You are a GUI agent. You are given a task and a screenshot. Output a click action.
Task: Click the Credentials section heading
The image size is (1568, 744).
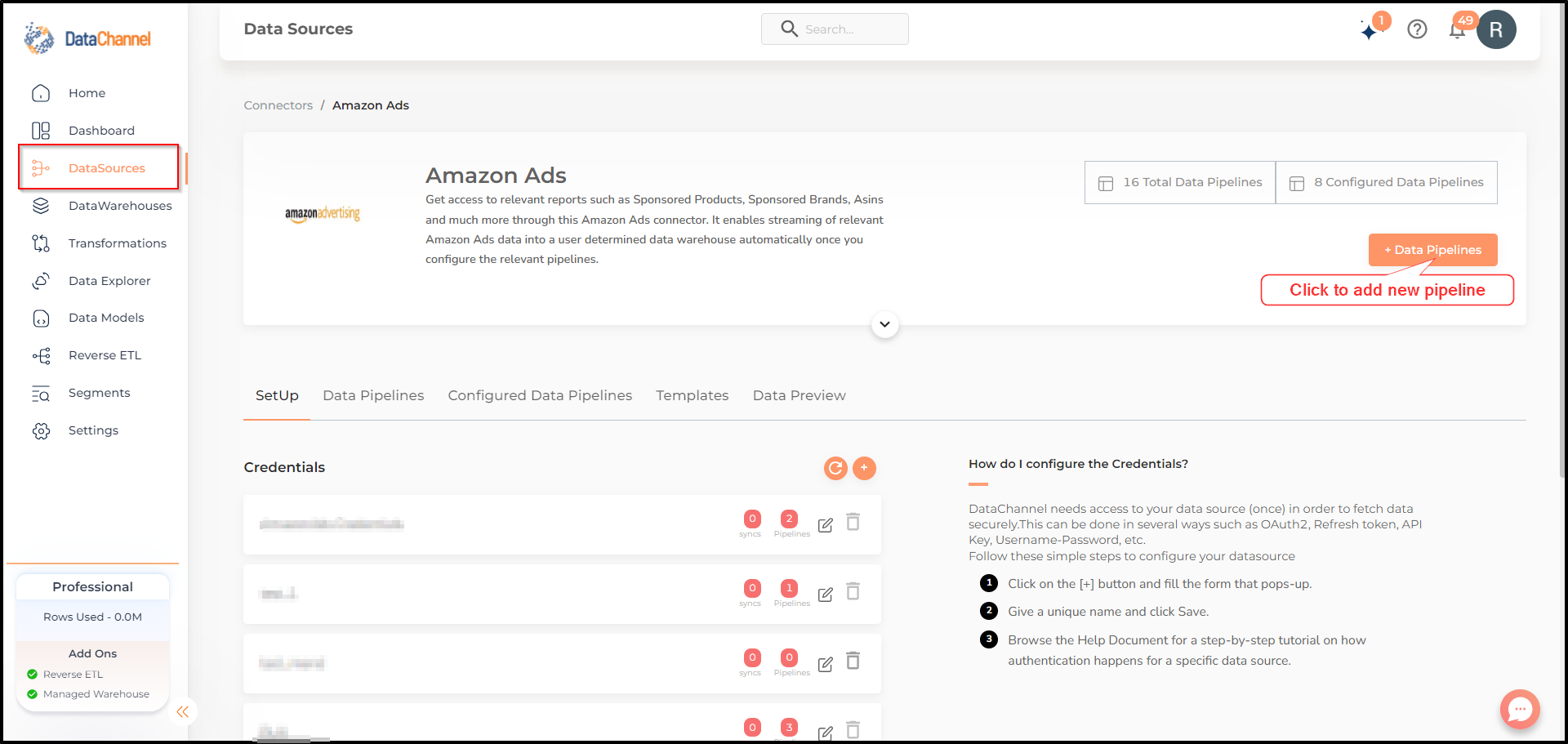284,467
